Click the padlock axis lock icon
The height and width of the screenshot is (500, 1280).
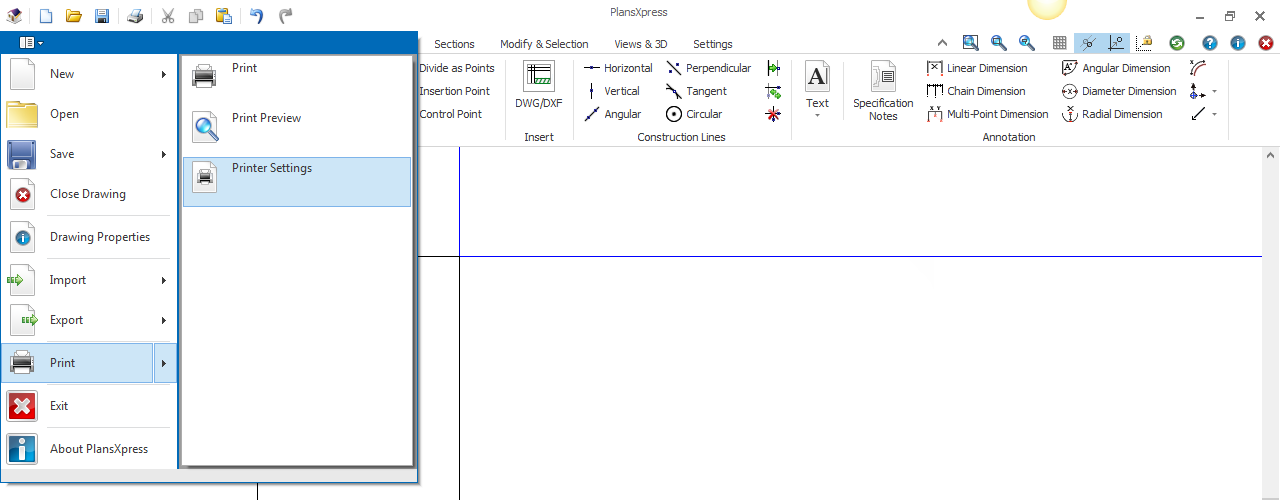tap(1145, 43)
